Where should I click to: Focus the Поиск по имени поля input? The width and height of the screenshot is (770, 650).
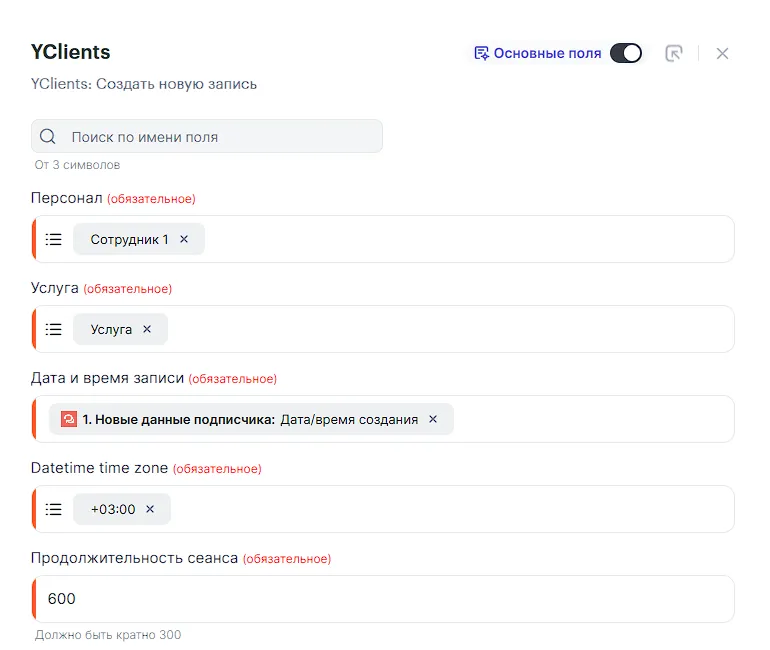point(207,136)
